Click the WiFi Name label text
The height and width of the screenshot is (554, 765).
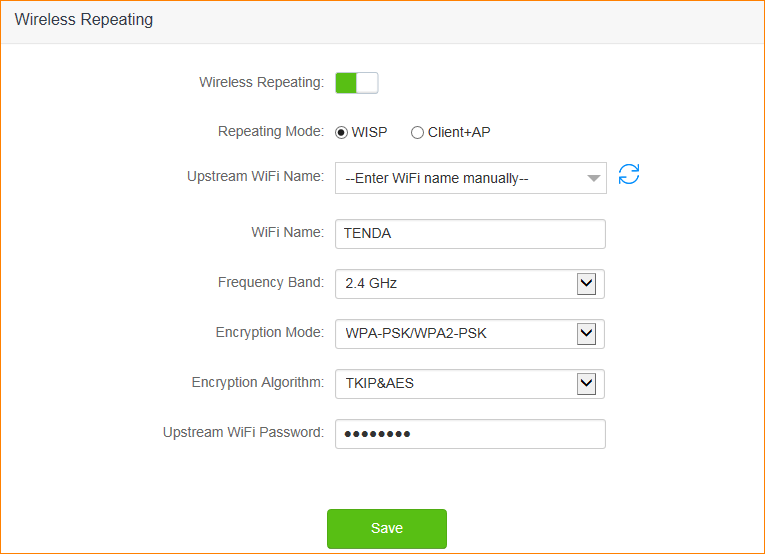pos(287,233)
